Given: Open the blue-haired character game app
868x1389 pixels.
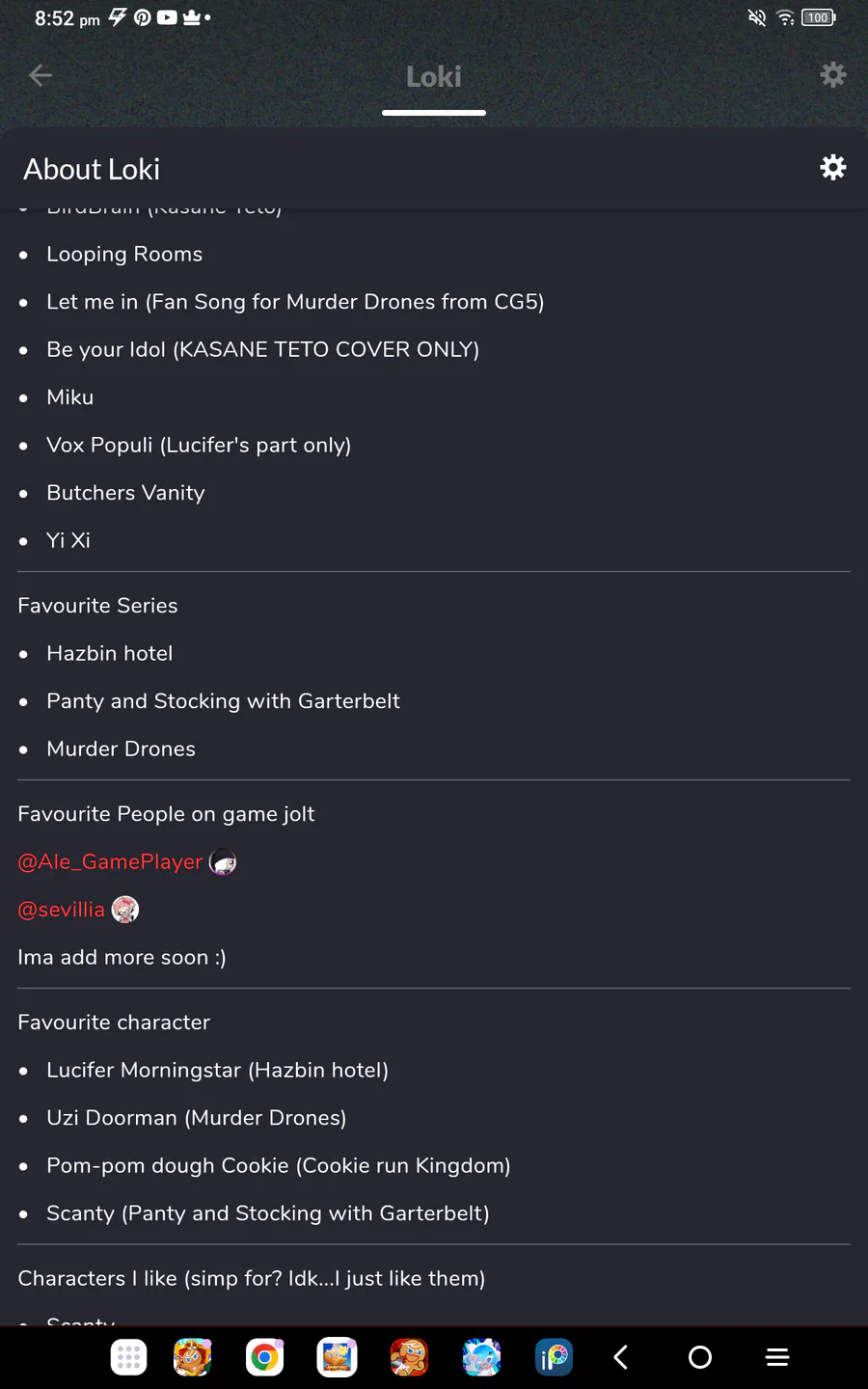Looking at the screenshot, I should coord(481,1358).
